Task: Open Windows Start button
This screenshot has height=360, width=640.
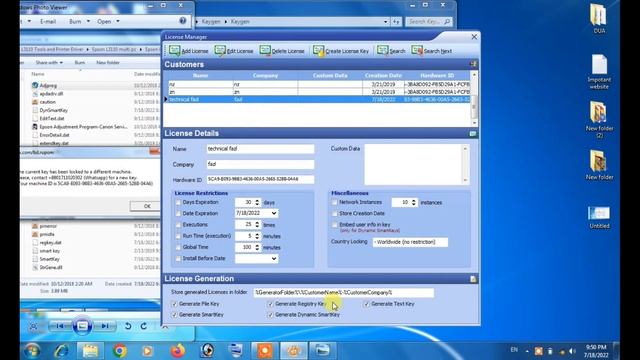Action: [31, 351]
